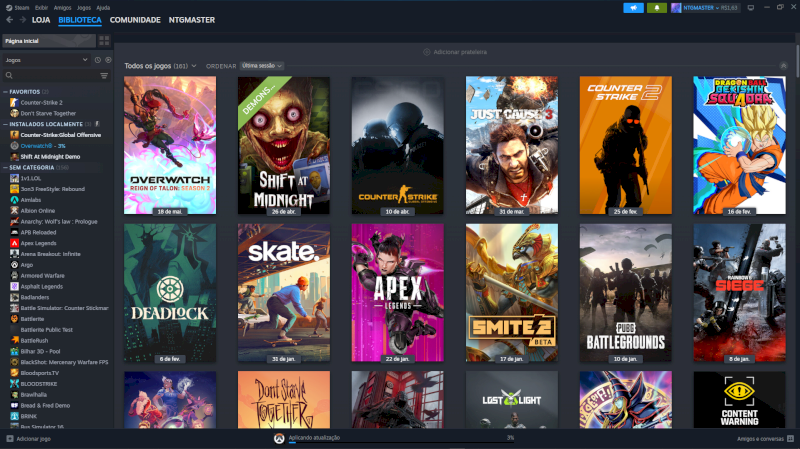The height and width of the screenshot is (449, 800).
Task: Go to the LOJA tab
Action: [x=41, y=20]
